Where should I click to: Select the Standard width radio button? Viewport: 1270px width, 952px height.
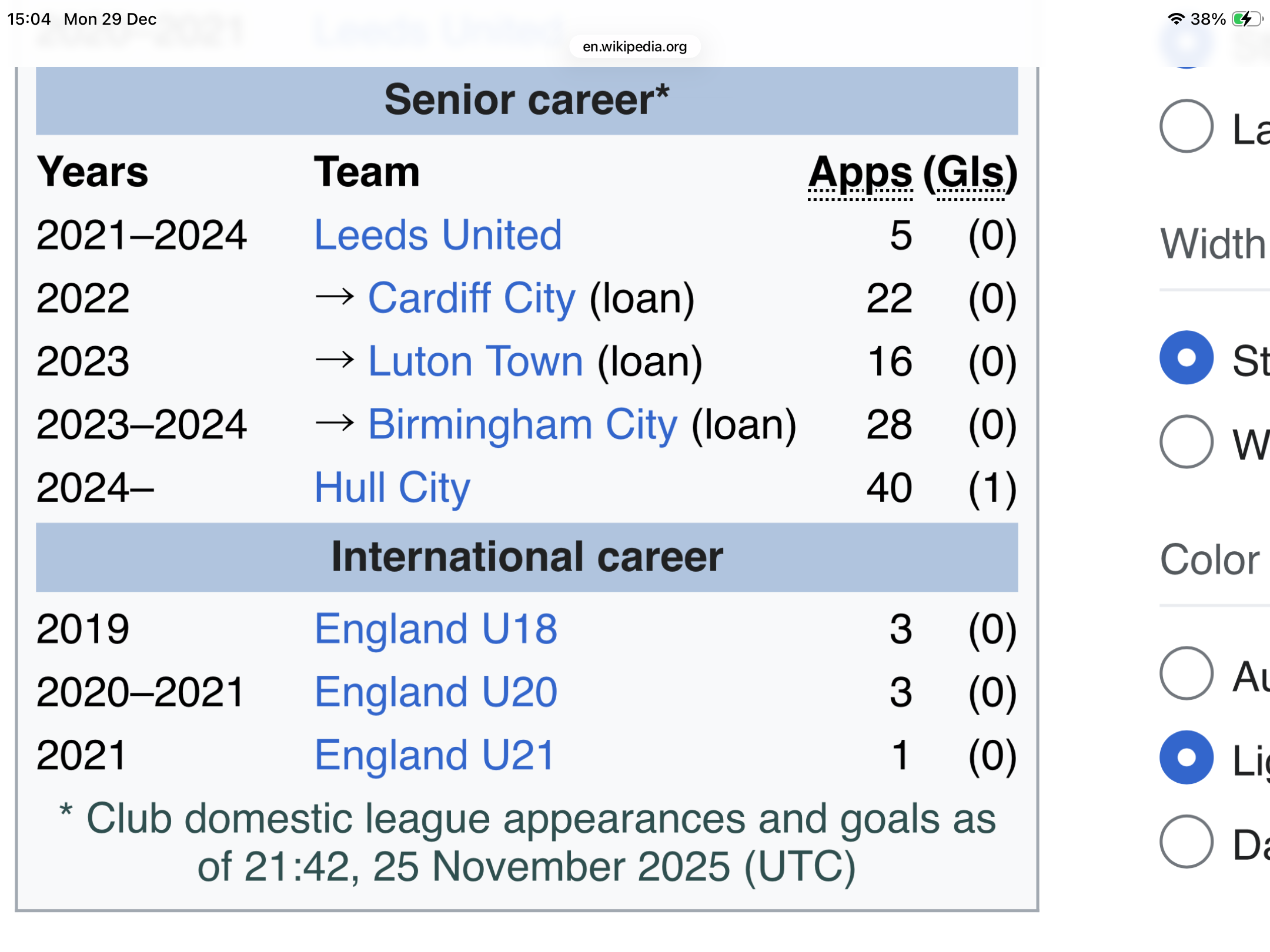pyautogui.click(x=1187, y=357)
